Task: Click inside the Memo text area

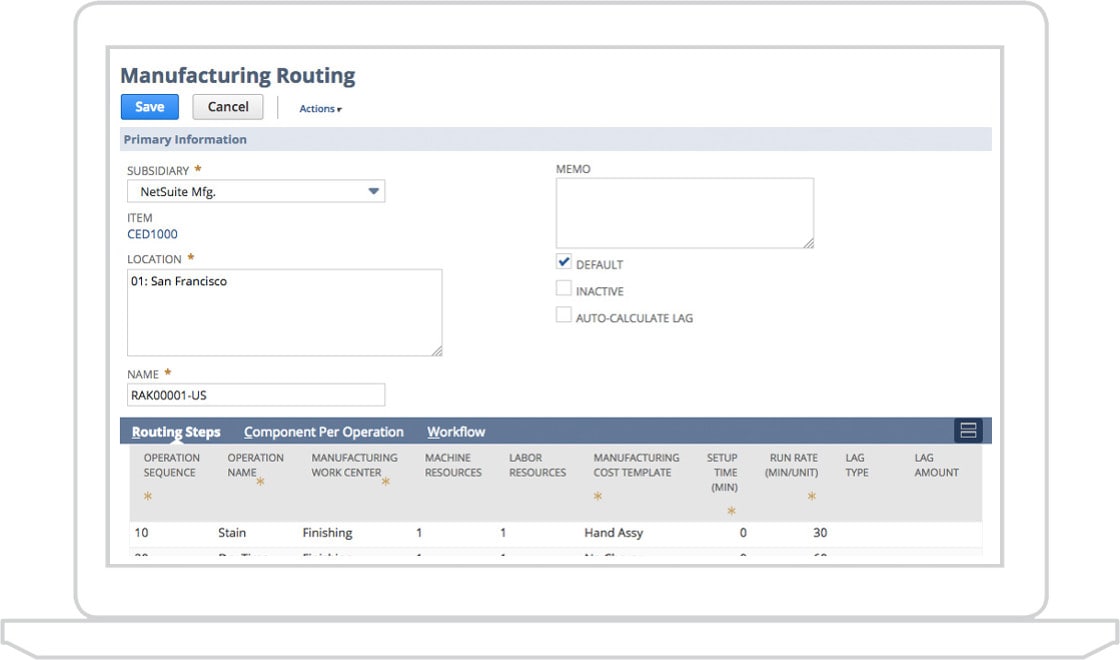Action: 684,213
